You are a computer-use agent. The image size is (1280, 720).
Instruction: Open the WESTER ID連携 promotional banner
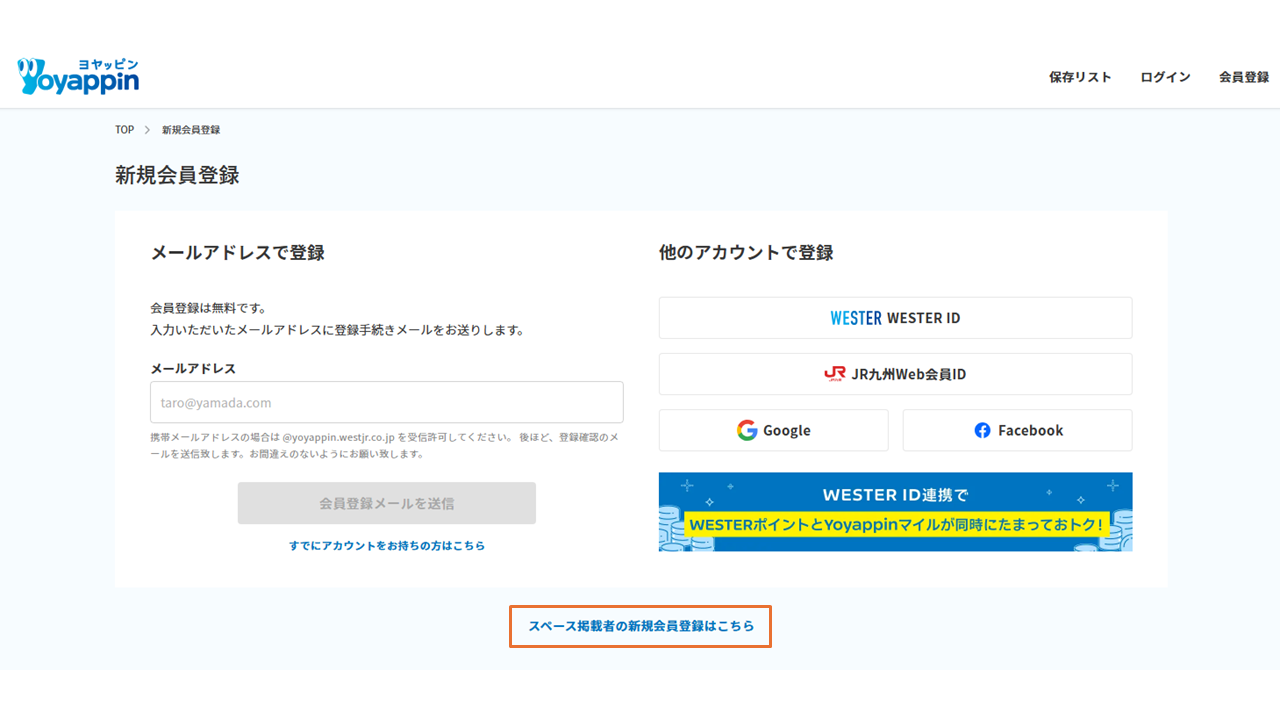click(895, 512)
